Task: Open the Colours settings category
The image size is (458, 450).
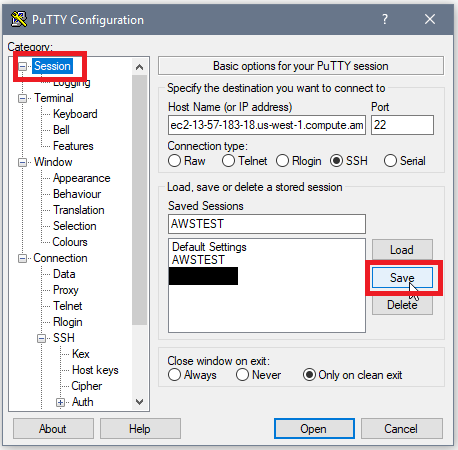Action: tap(70, 242)
